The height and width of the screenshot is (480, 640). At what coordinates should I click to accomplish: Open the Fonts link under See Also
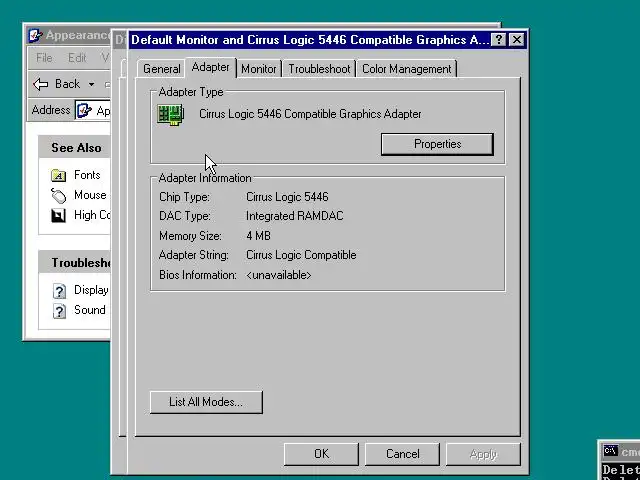87,175
